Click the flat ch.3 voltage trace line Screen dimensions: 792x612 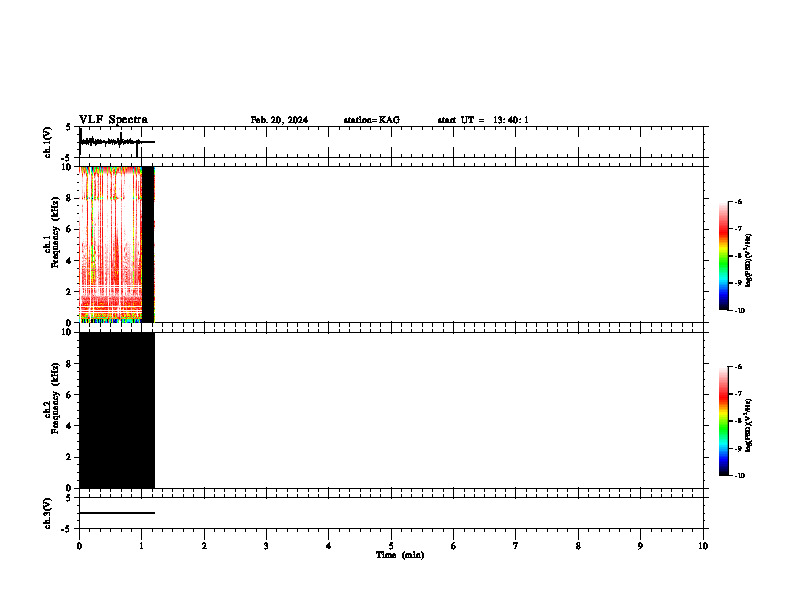[x=117, y=513]
